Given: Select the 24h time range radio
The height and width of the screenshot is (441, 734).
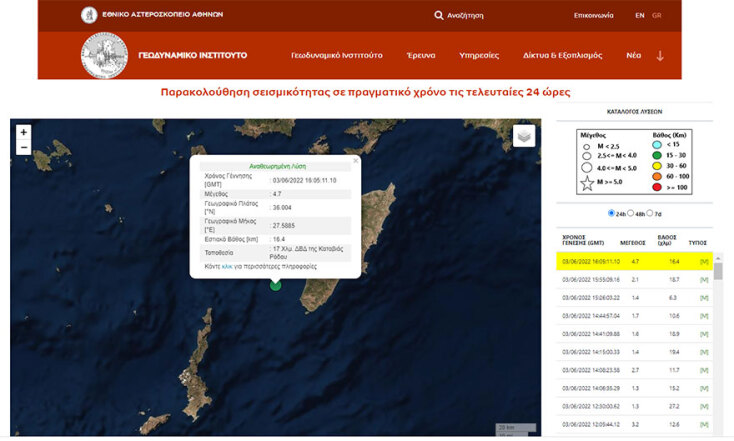Looking at the screenshot, I should (611, 213).
